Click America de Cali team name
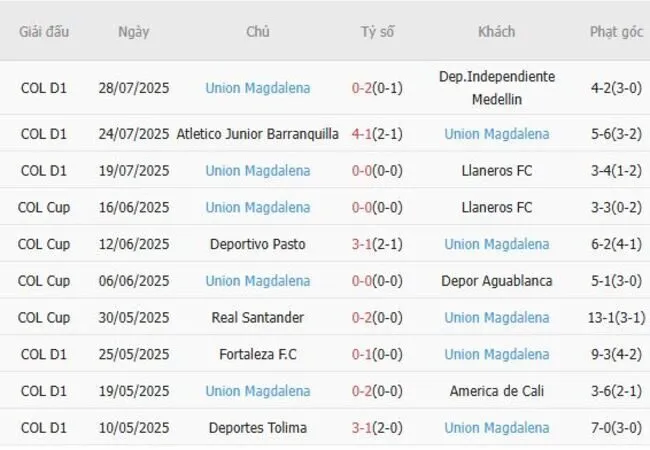Image resolution: width=650 pixels, height=450 pixels. coord(497,391)
